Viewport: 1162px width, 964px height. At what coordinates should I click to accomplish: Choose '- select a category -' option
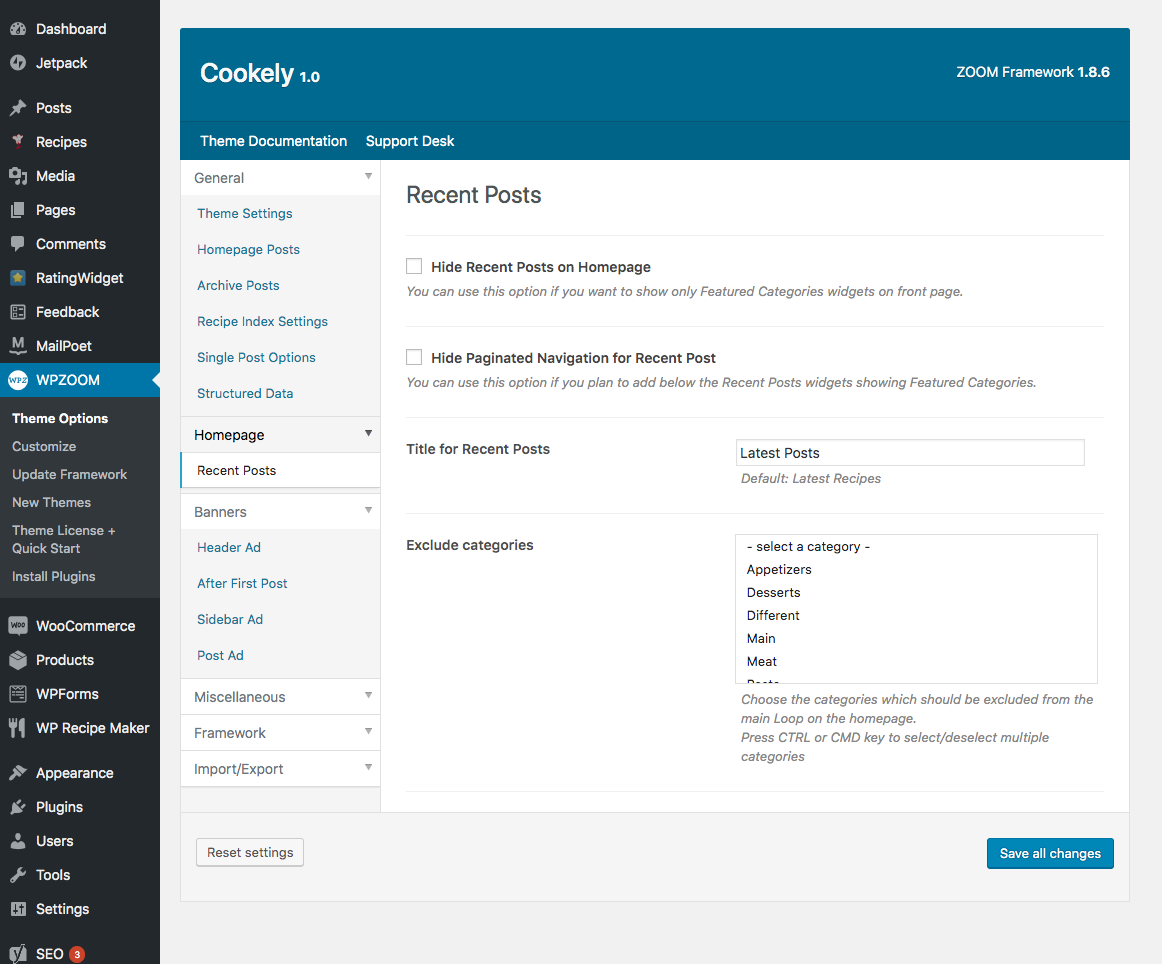click(809, 547)
